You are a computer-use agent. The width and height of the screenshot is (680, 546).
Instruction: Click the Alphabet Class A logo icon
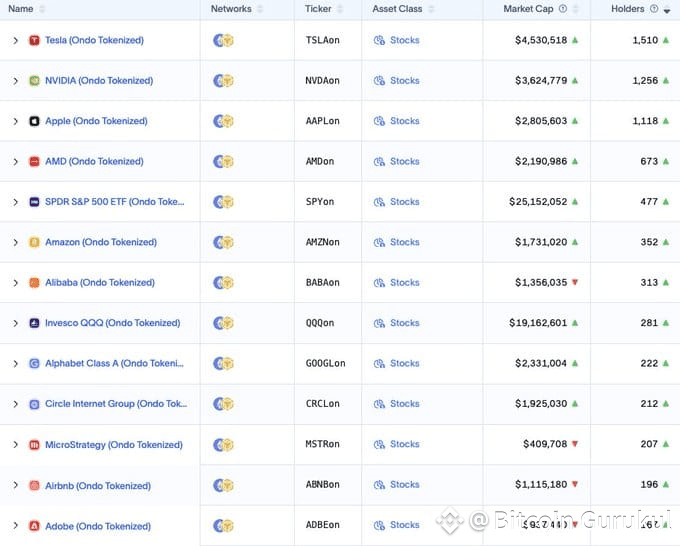pyautogui.click(x=35, y=364)
